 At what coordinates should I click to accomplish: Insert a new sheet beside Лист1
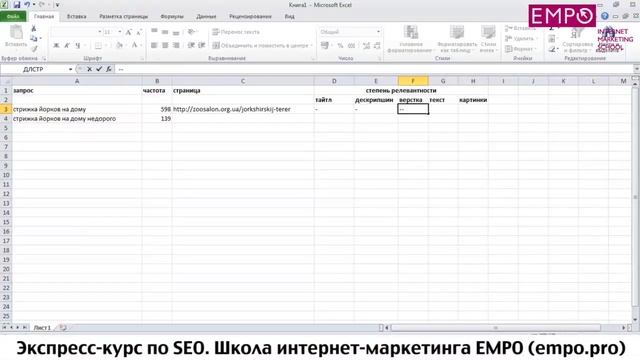[62, 327]
